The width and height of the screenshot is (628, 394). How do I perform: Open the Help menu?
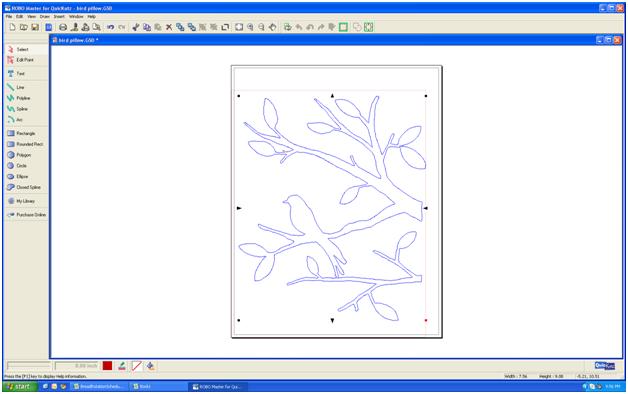92,17
